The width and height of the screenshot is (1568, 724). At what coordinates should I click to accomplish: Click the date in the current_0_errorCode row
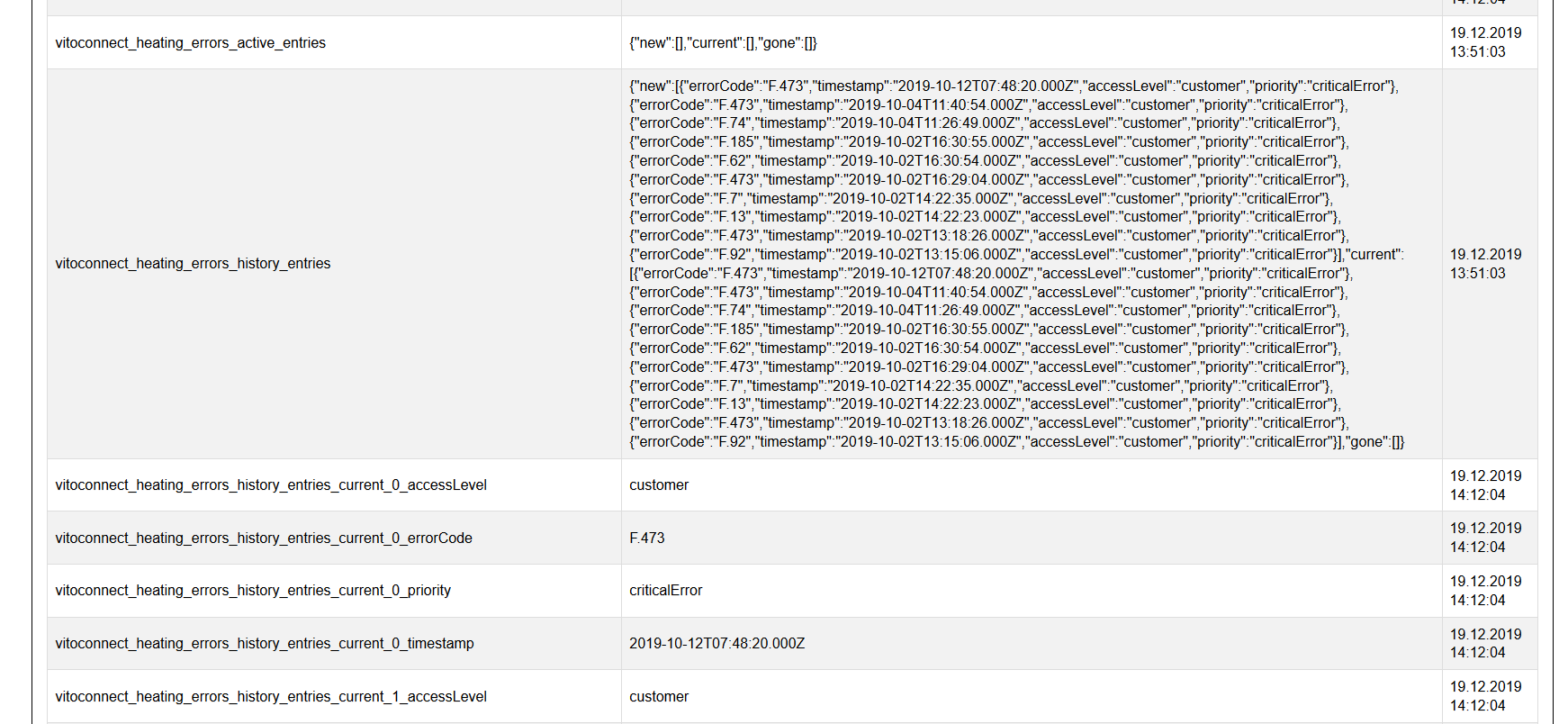pyautogui.click(x=1485, y=538)
